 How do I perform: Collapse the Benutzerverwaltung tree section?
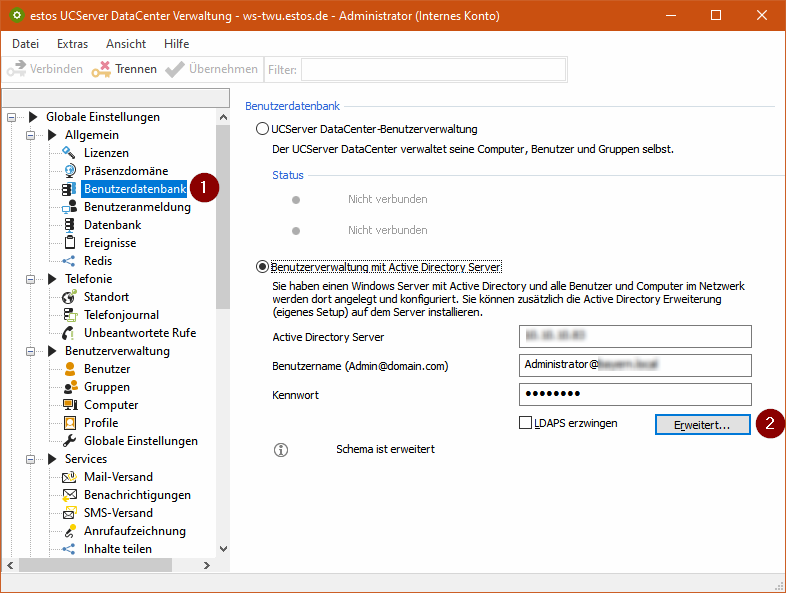tap(31, 351)
